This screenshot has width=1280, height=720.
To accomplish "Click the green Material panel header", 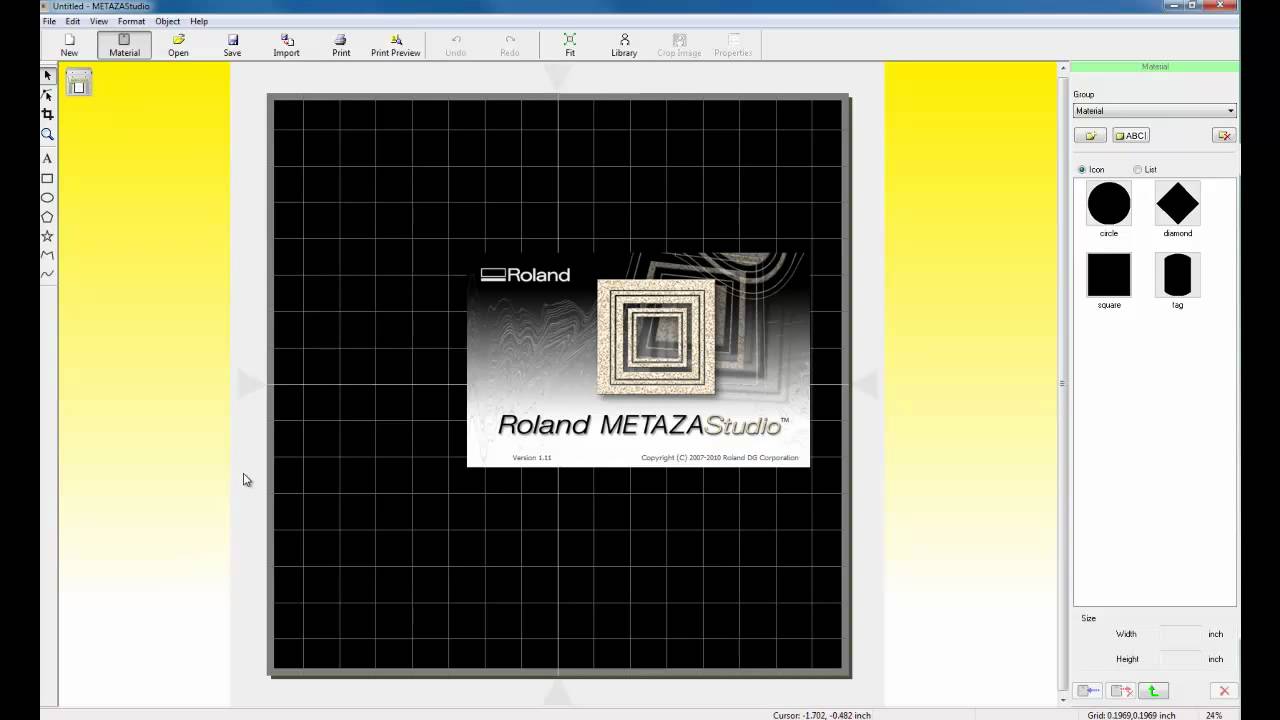I will [x=1155, y=67].
